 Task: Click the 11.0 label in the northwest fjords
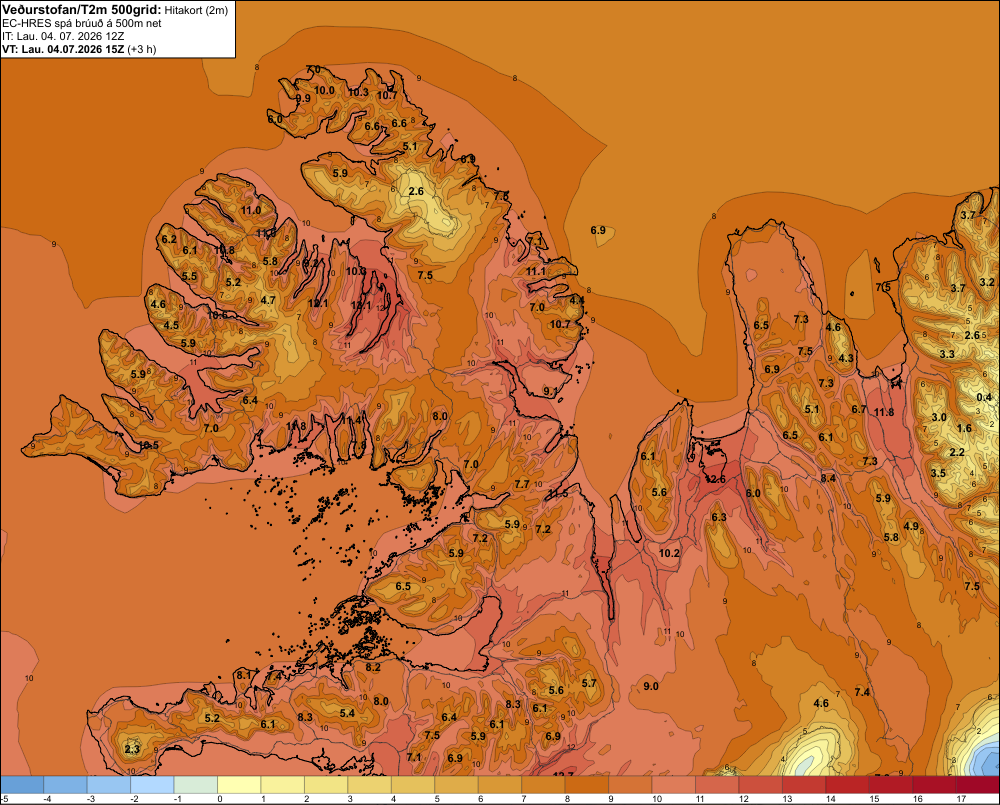tap(251, 210)
